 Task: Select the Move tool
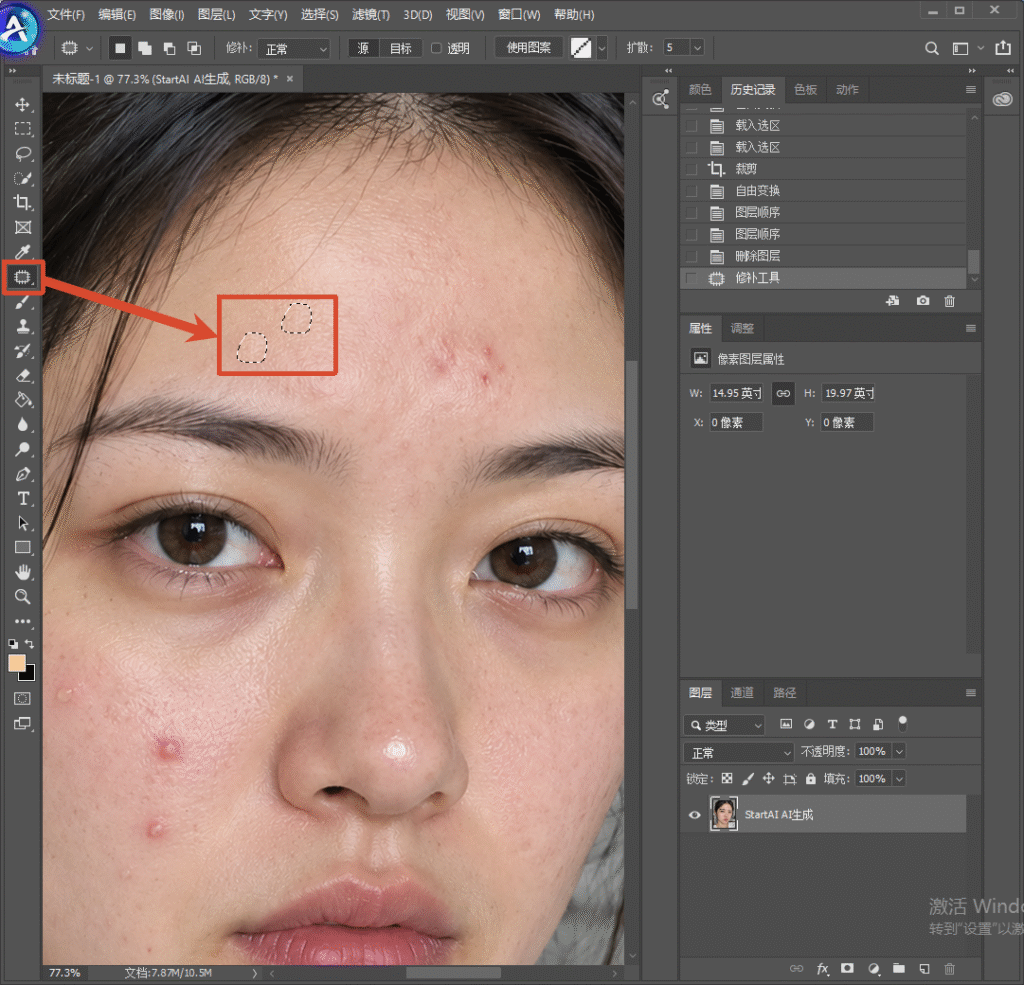point(23,105)
